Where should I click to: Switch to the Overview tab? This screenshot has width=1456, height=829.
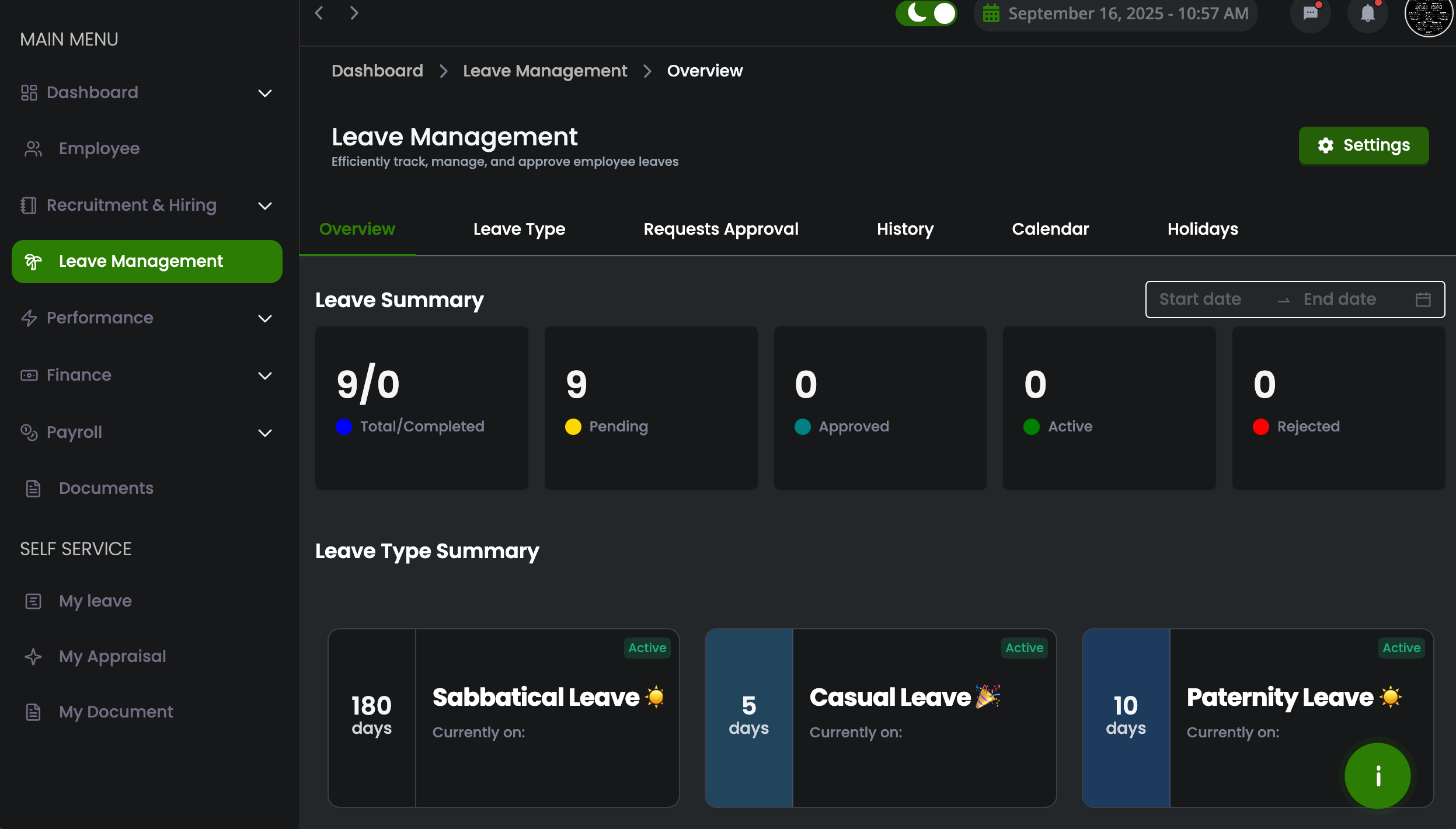(357, 229)
